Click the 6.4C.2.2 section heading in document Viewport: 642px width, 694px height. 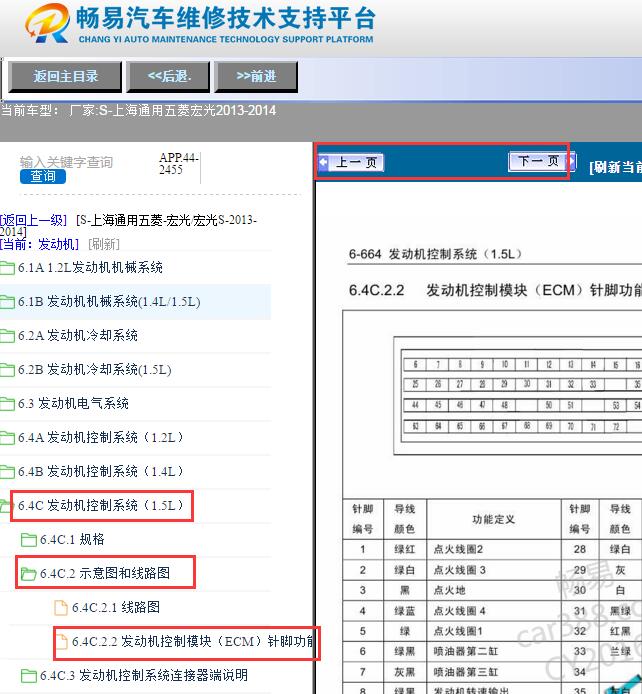[495, 290]
